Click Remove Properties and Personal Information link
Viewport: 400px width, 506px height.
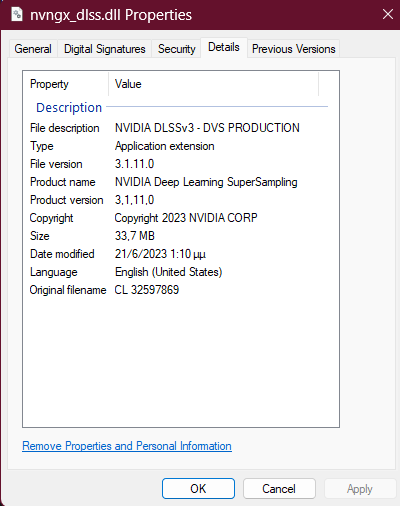(x=127, y=446)
